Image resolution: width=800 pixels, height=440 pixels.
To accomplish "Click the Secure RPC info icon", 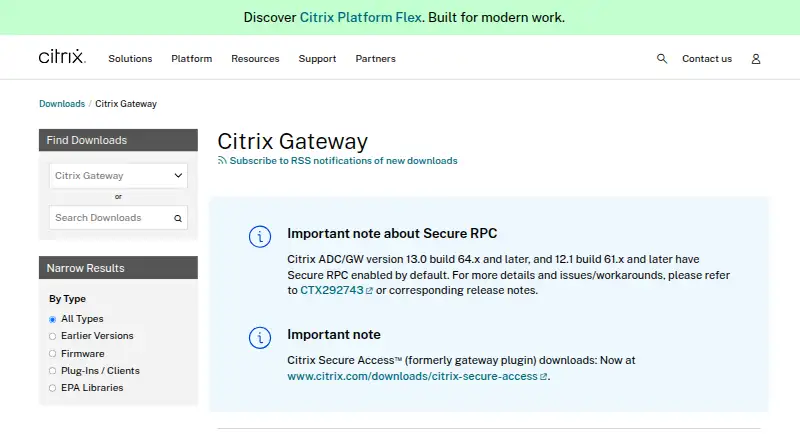I will pyautogui.click(x=260, y=237).
